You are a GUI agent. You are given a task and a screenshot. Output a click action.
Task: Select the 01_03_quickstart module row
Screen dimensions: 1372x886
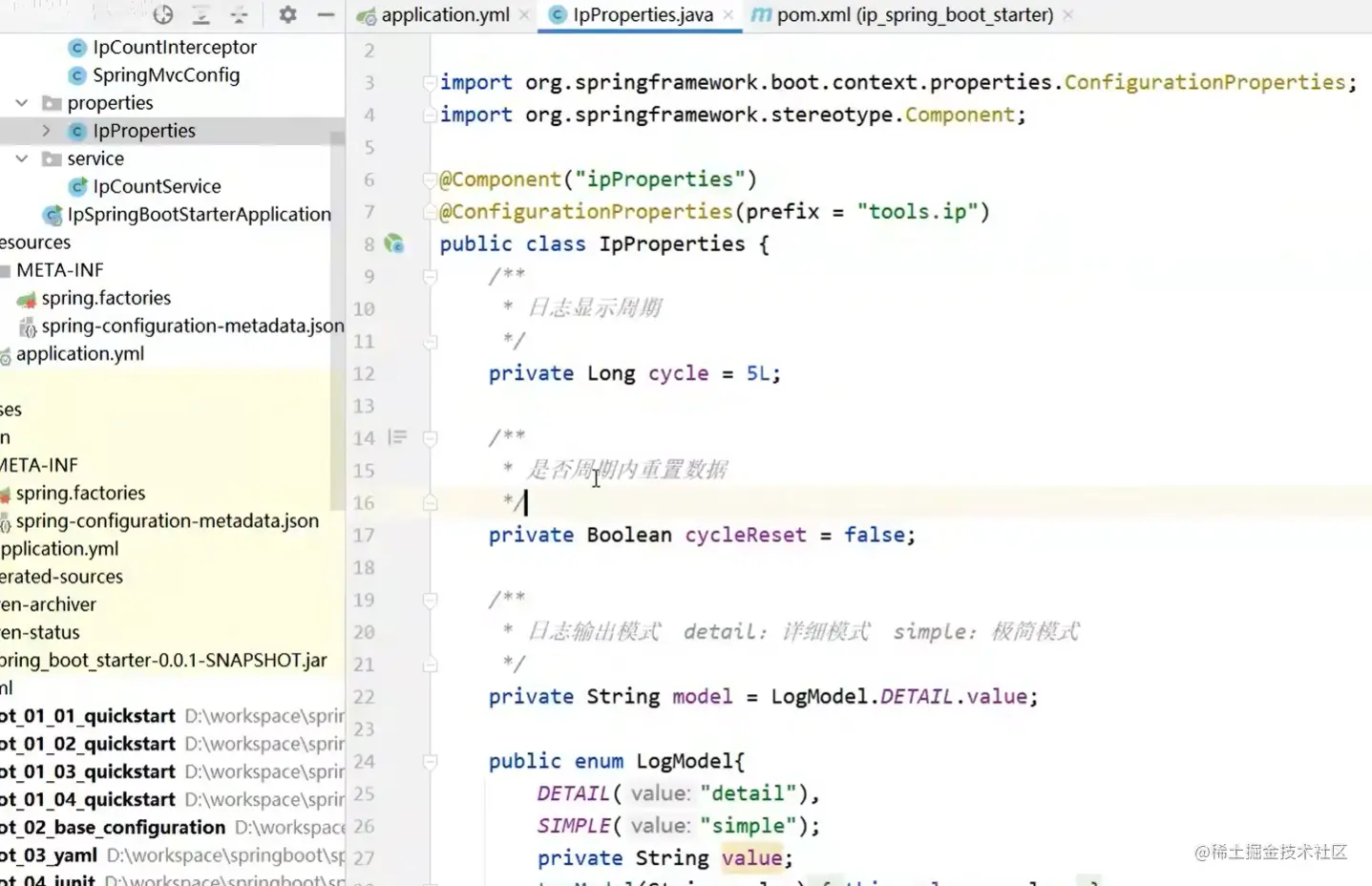point(172,771)
